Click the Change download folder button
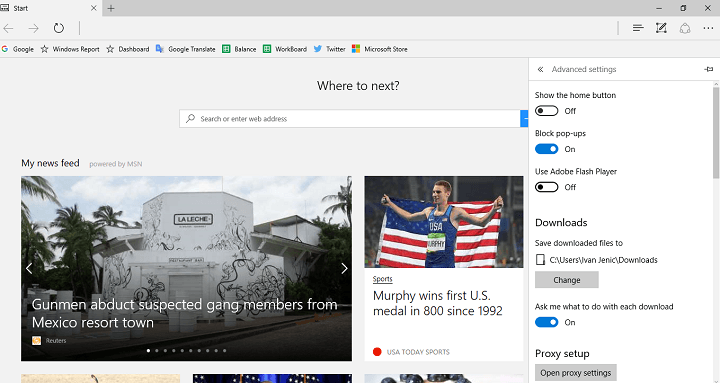The width and height of the screenshot is (720, 383). coord(567,280)
